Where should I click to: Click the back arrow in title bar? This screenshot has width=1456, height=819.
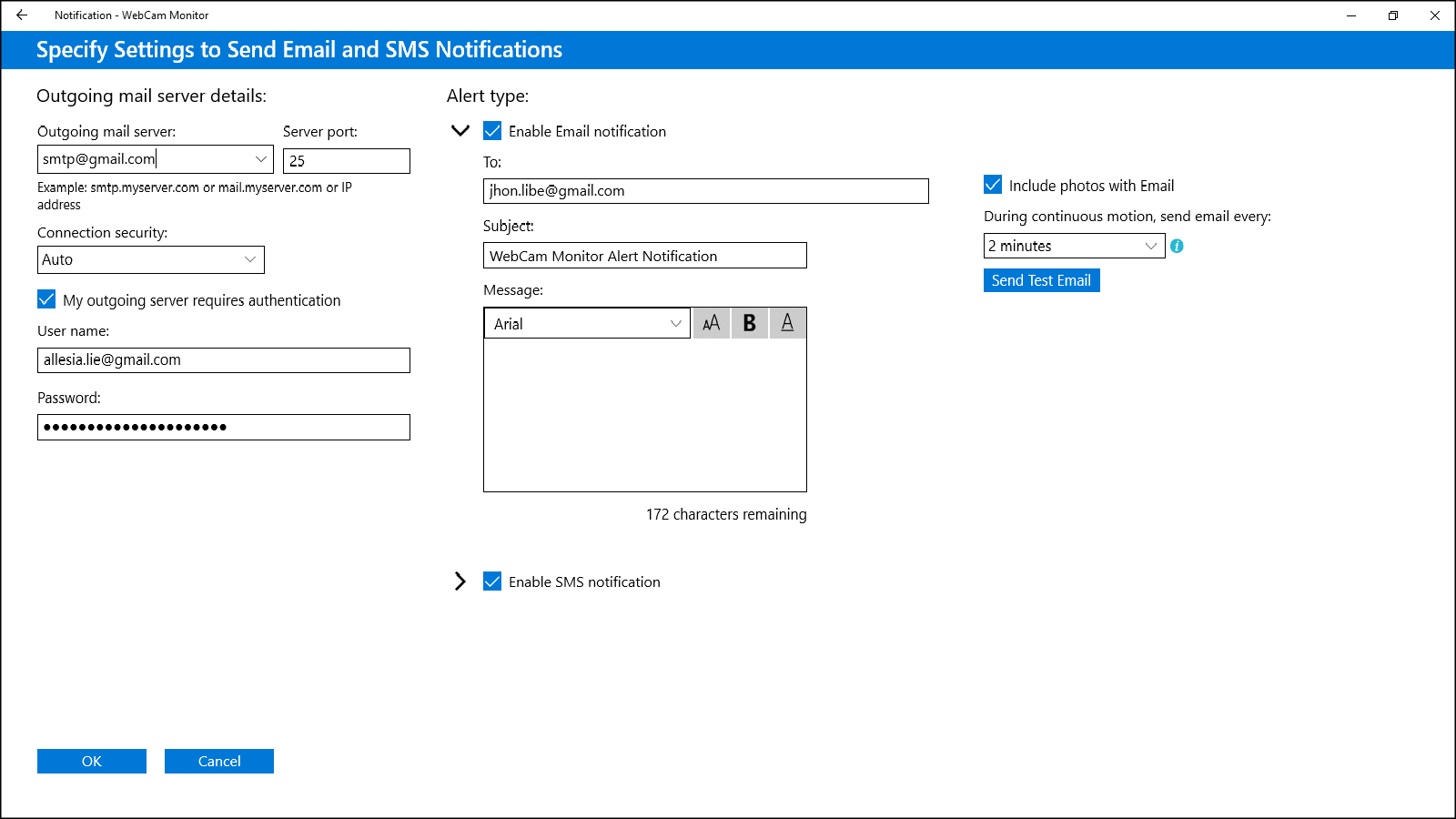pos(22,15)
